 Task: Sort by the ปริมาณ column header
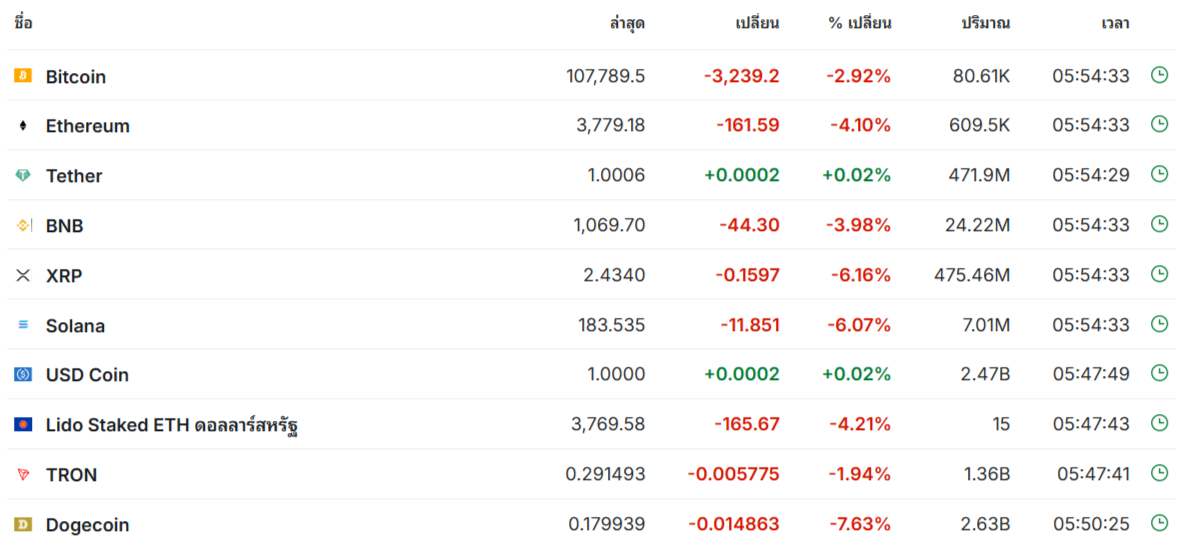tap(985, 23)
